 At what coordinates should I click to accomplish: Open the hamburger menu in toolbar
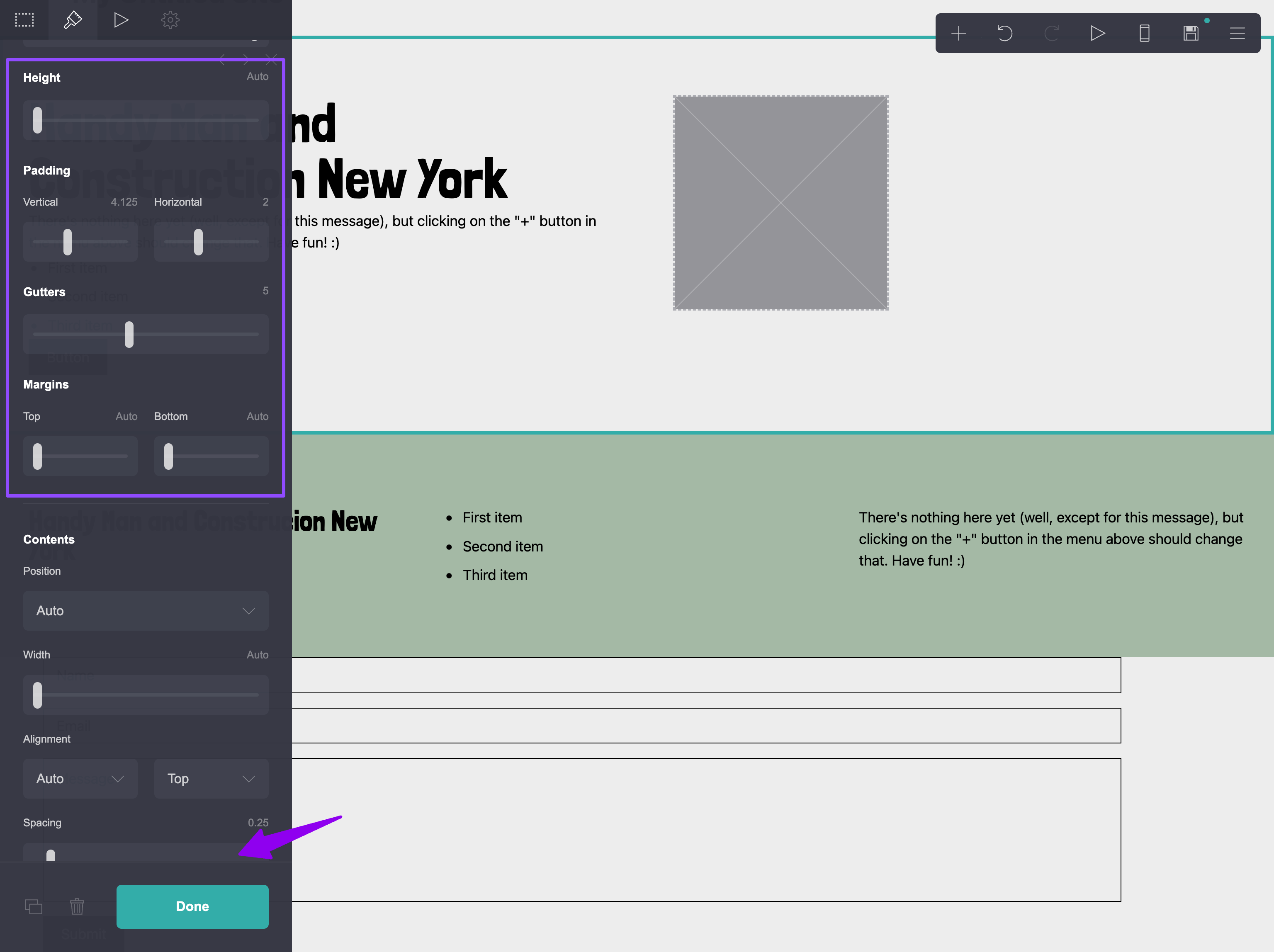[1237, 34]
